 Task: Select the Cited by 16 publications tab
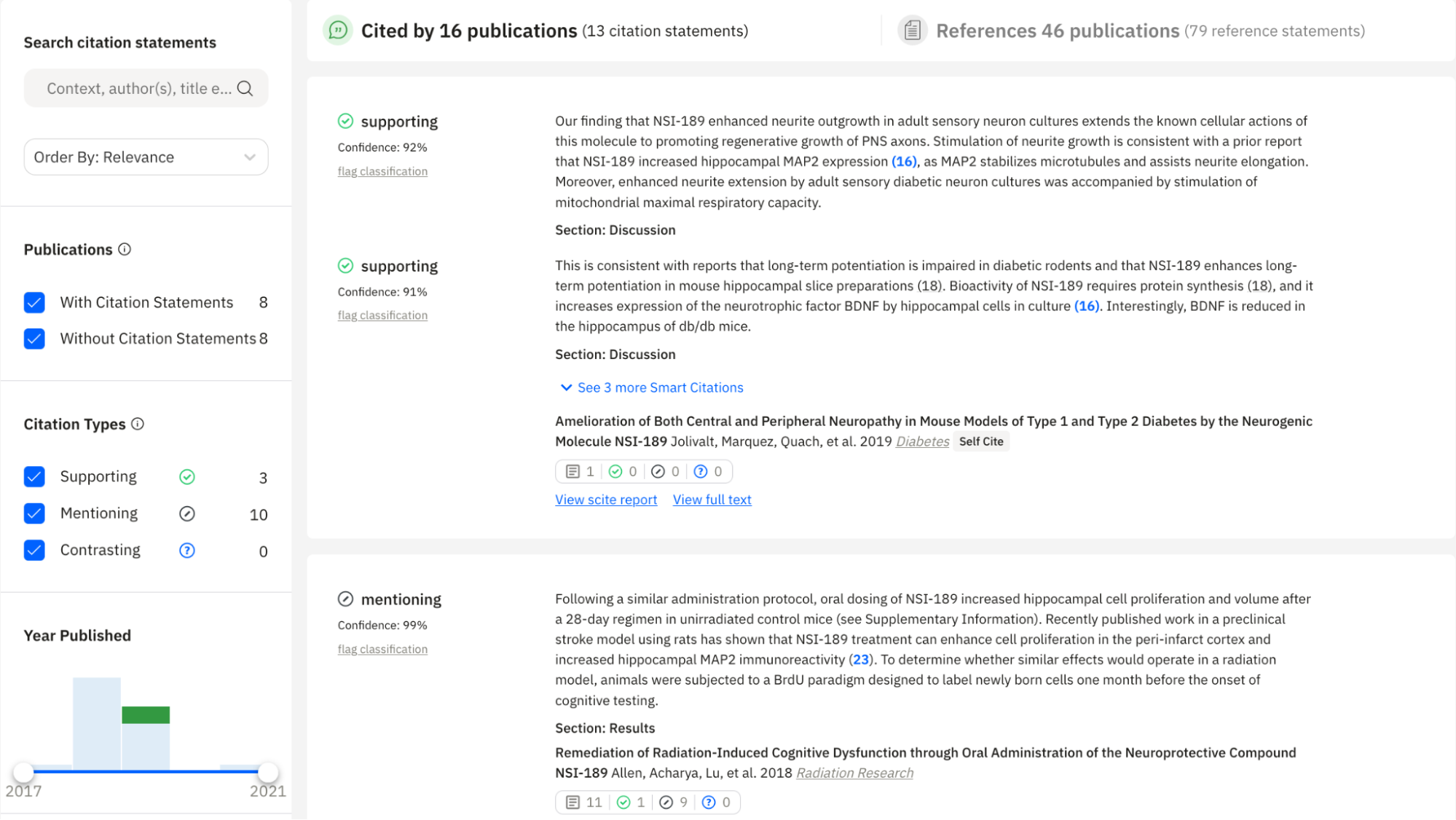(x=469, y=31)
